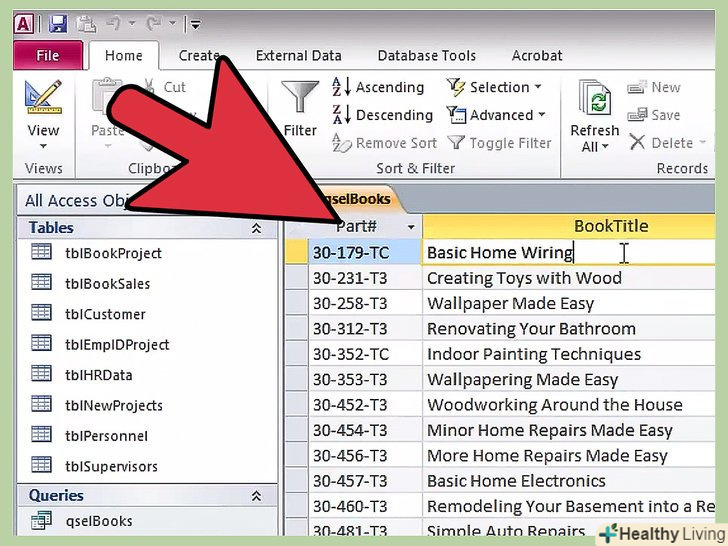Click Remove Sort button
The image size is (728, 546).
tap(384, 143)
